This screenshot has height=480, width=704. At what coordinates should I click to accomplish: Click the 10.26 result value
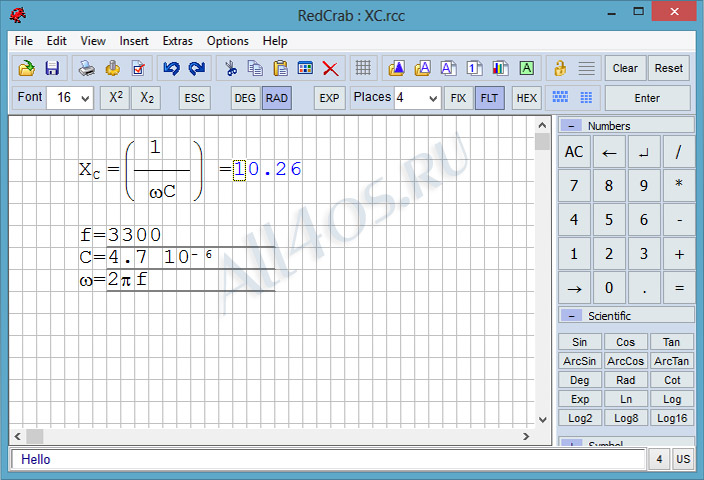(267, 169)
